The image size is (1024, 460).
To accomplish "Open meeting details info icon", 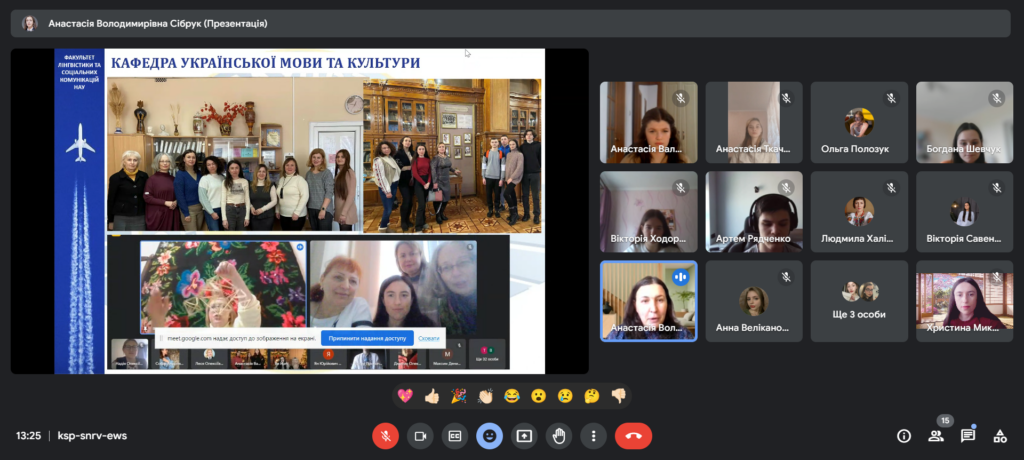I will (904, 436).
